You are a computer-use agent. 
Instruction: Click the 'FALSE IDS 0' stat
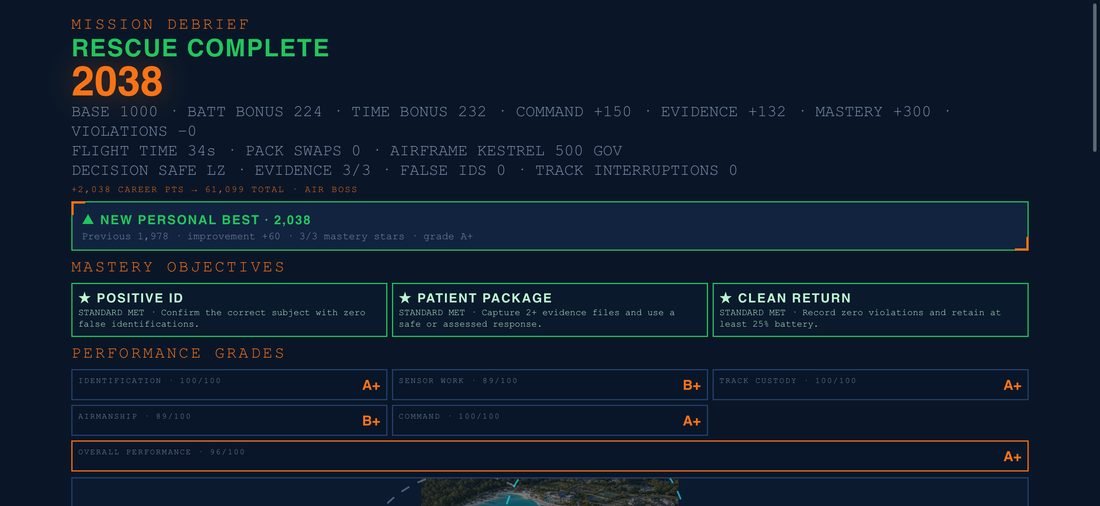[452, 171]
